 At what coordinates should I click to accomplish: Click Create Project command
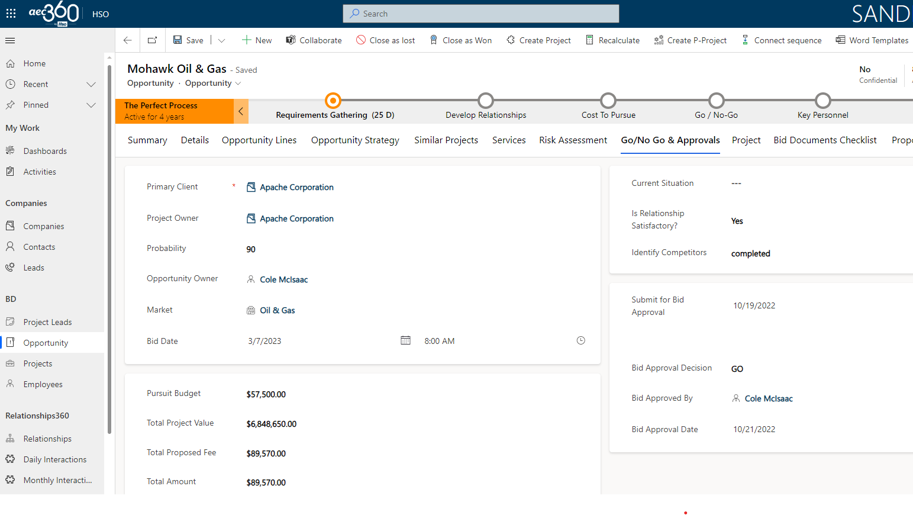538,40
